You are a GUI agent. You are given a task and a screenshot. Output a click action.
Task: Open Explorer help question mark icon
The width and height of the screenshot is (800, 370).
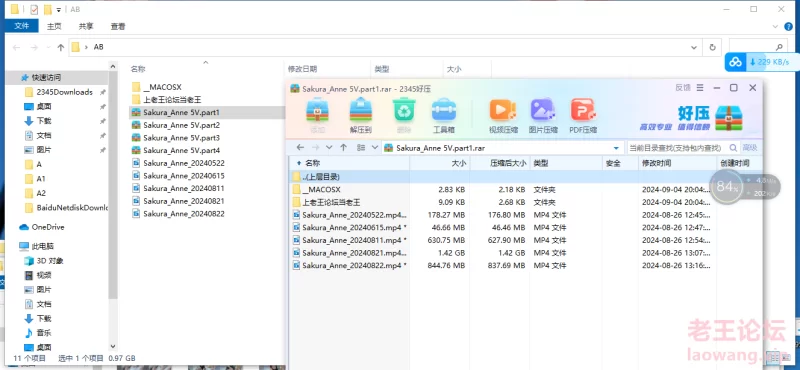pyautogui.click(x=788, y=27)
